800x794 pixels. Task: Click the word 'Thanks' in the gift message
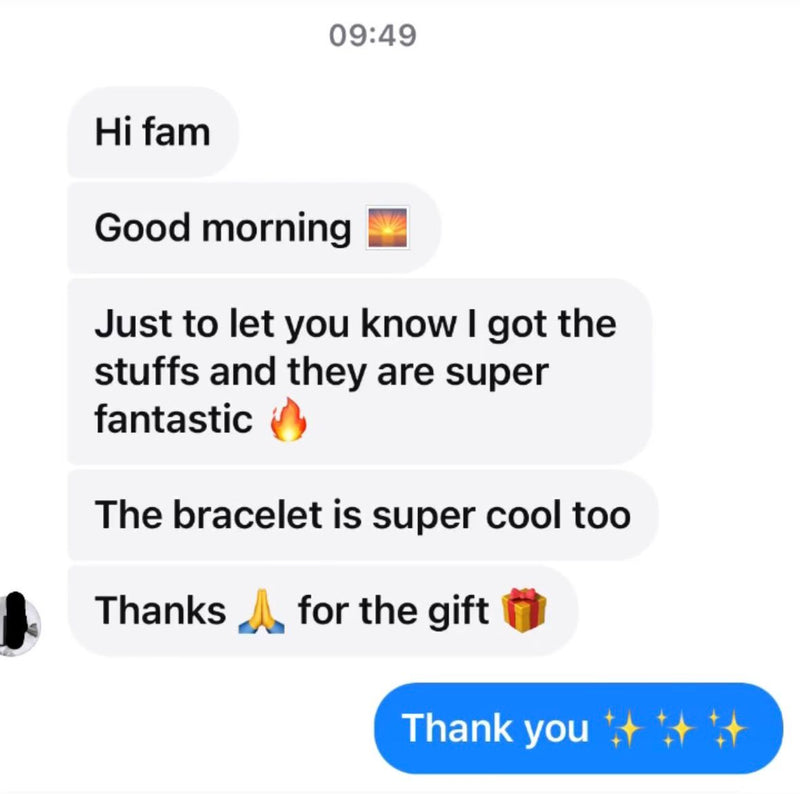[160, 611]
